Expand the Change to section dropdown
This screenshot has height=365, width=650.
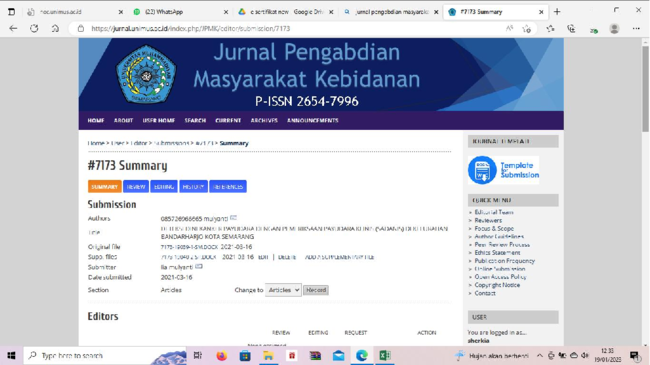point(283,290)
